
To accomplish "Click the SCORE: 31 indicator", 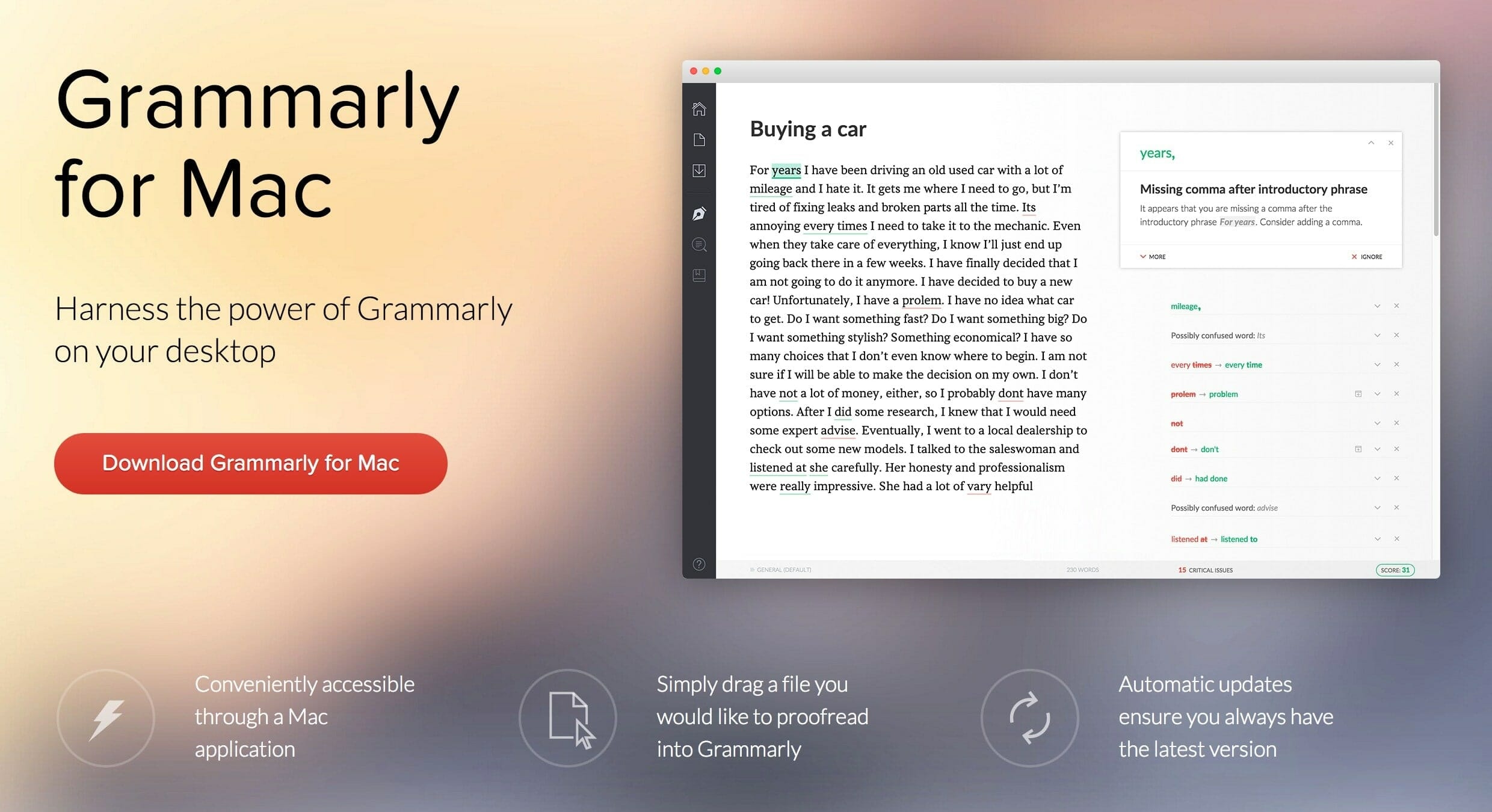I will (x=1392, y=570).
